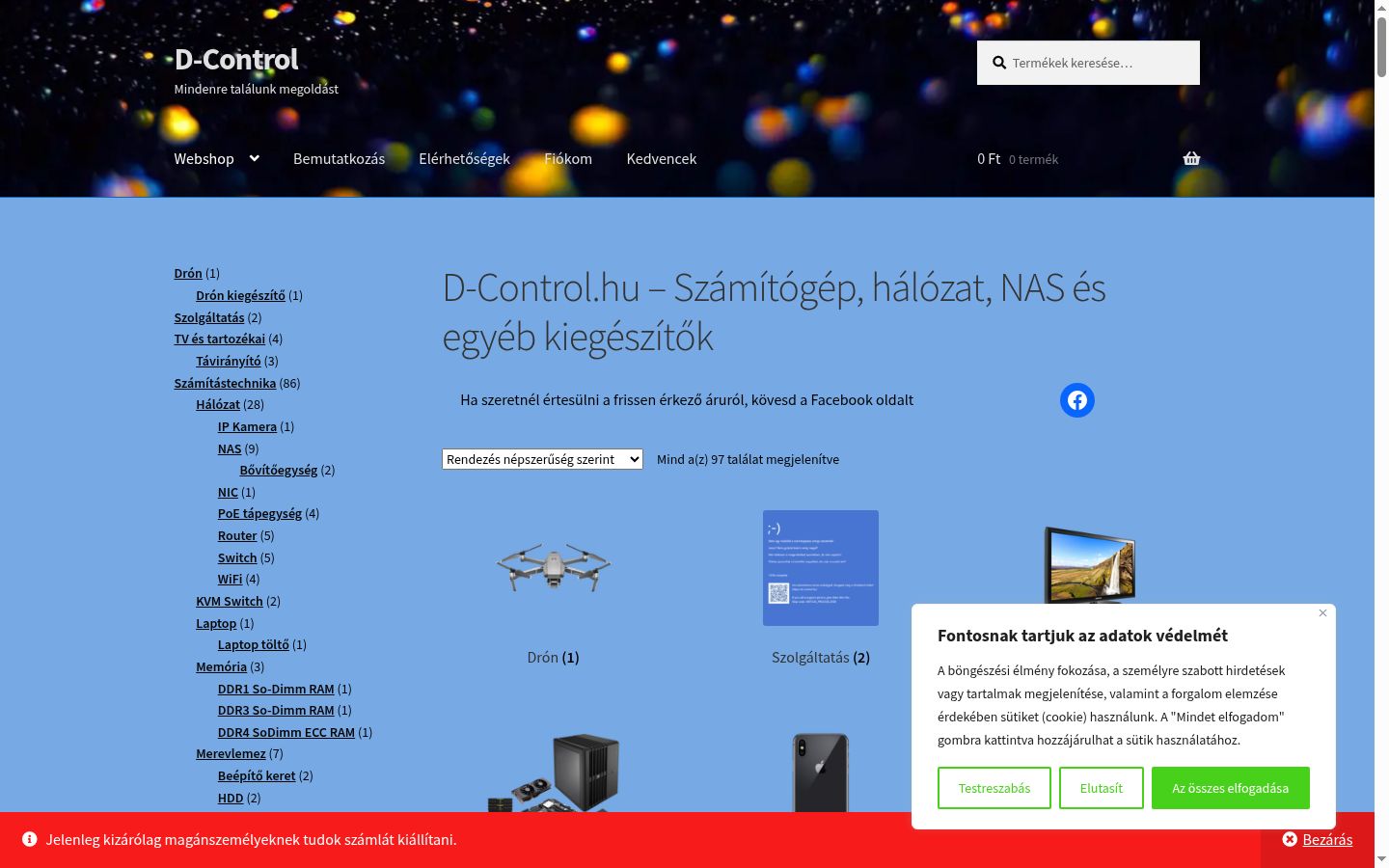Open HDD sidebar category
This screenshot has width=1389, height=868.
[231, 799]
